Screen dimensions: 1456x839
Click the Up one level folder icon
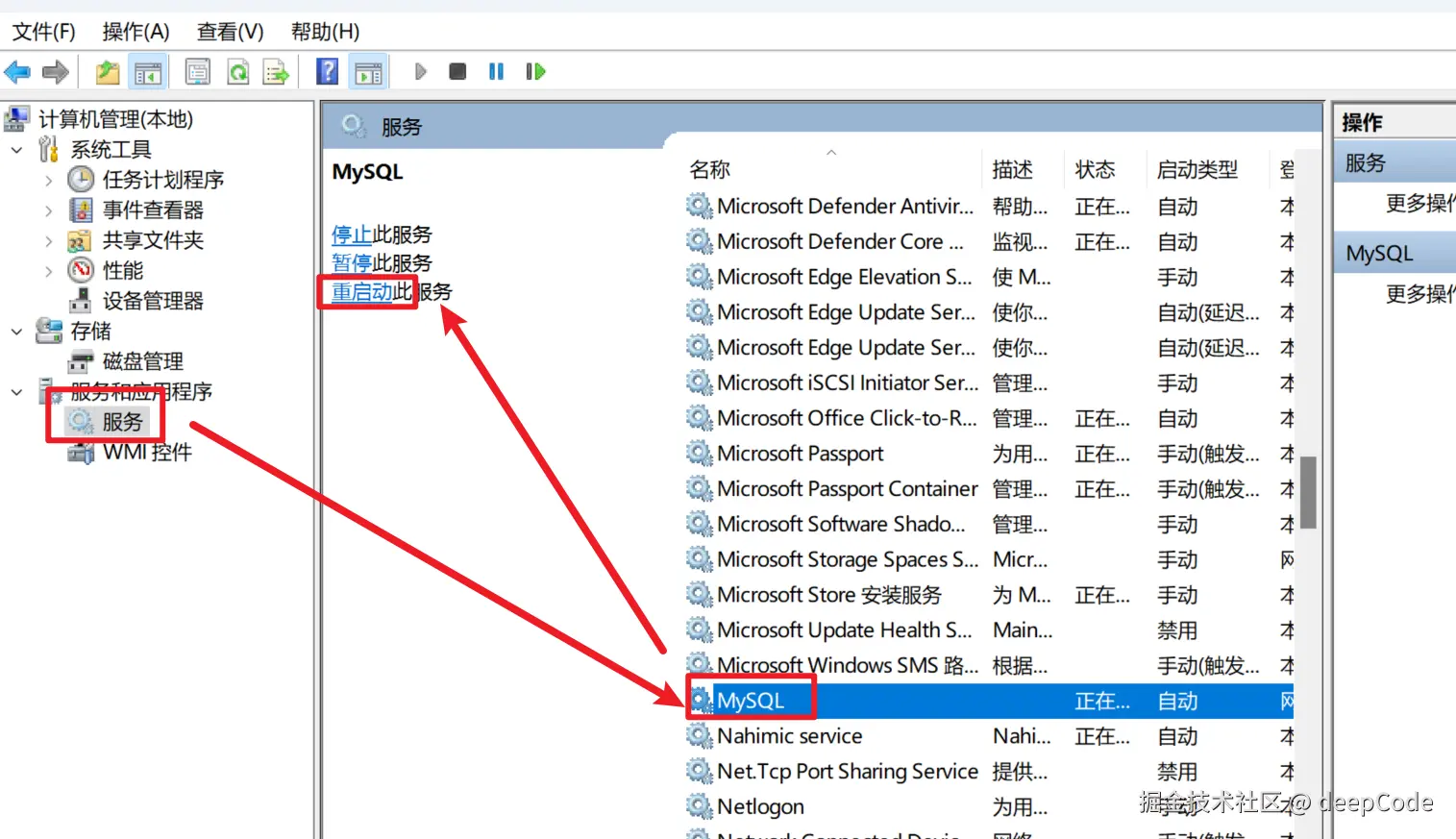tap(108, 72)
